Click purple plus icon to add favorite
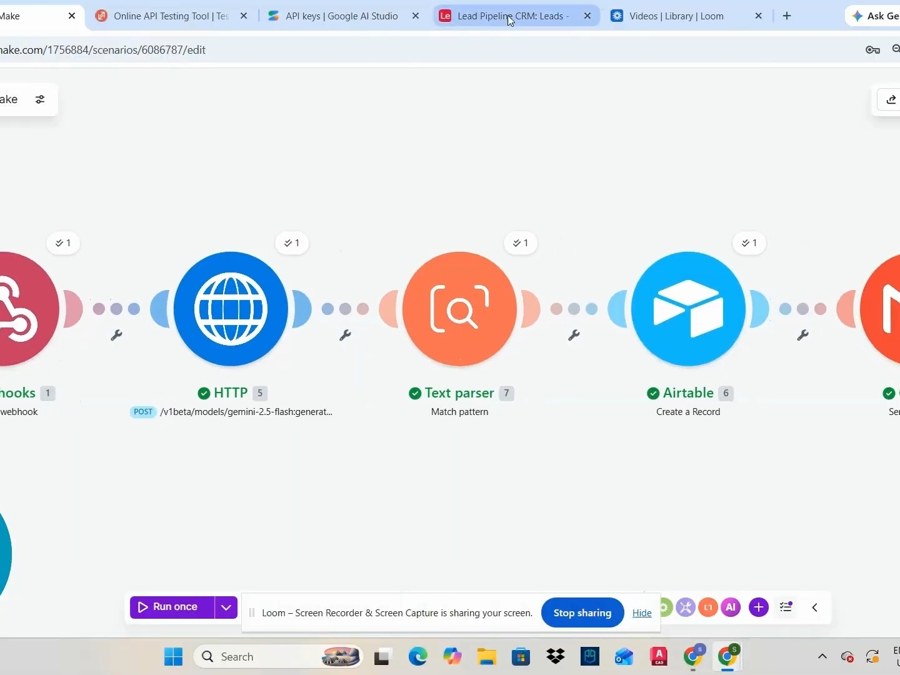Image resolution: width=900 pixels, height=675 pixels. [x=758, y=607]
